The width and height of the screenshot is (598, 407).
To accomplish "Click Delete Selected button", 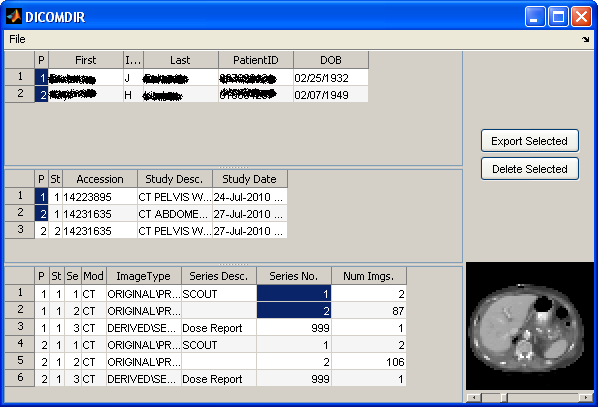I will [x=530, y=169].
